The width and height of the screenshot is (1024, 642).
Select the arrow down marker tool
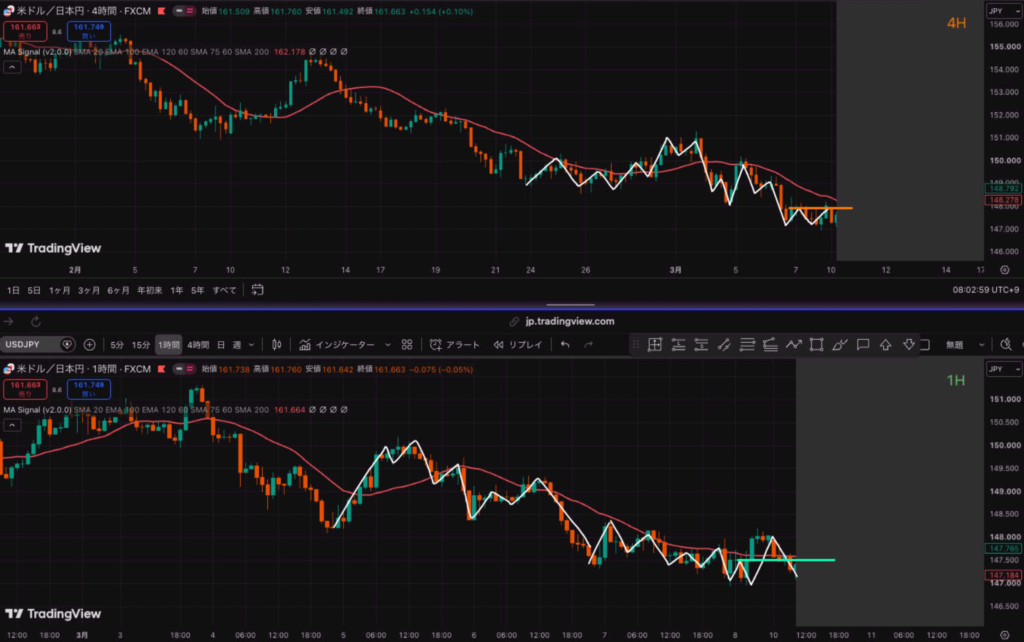[x=908, y=344]
